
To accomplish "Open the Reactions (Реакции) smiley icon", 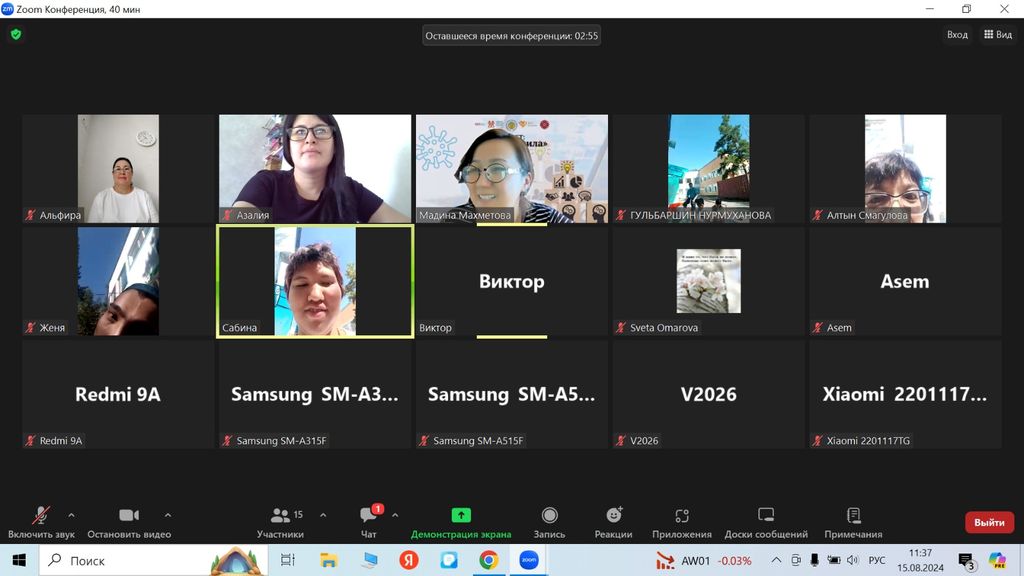I will pyautogui.click(x=614, y=516).
